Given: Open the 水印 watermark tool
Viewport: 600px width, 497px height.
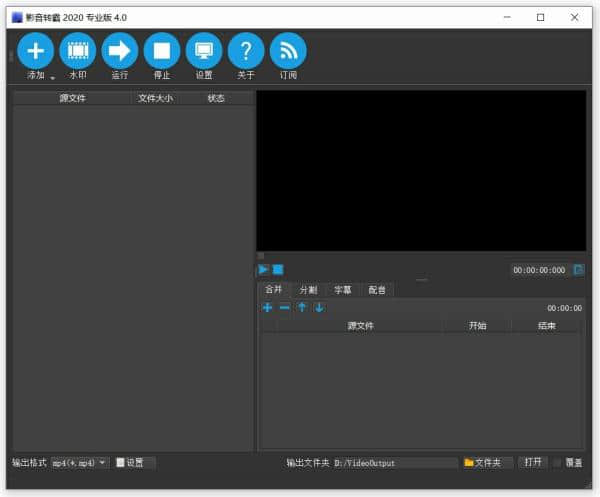Looking at the screenshot, I should (78, 51).
